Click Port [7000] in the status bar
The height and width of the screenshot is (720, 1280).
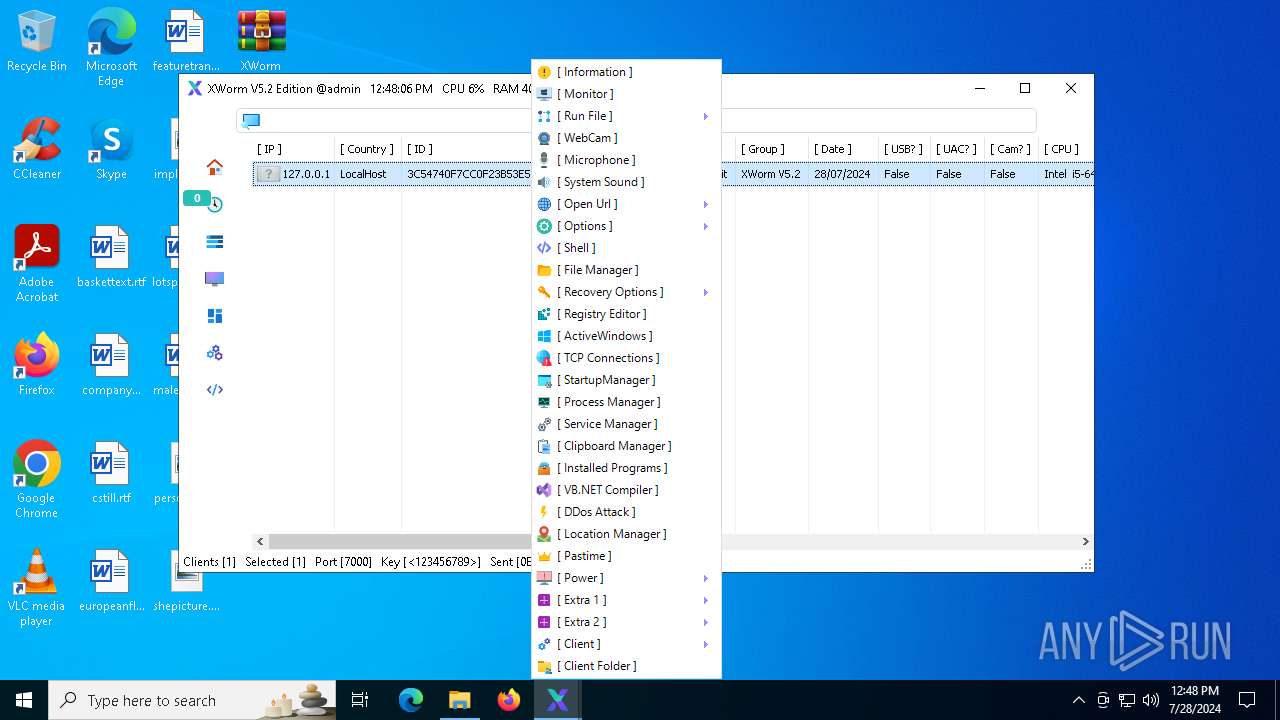[x=343, y=562]
